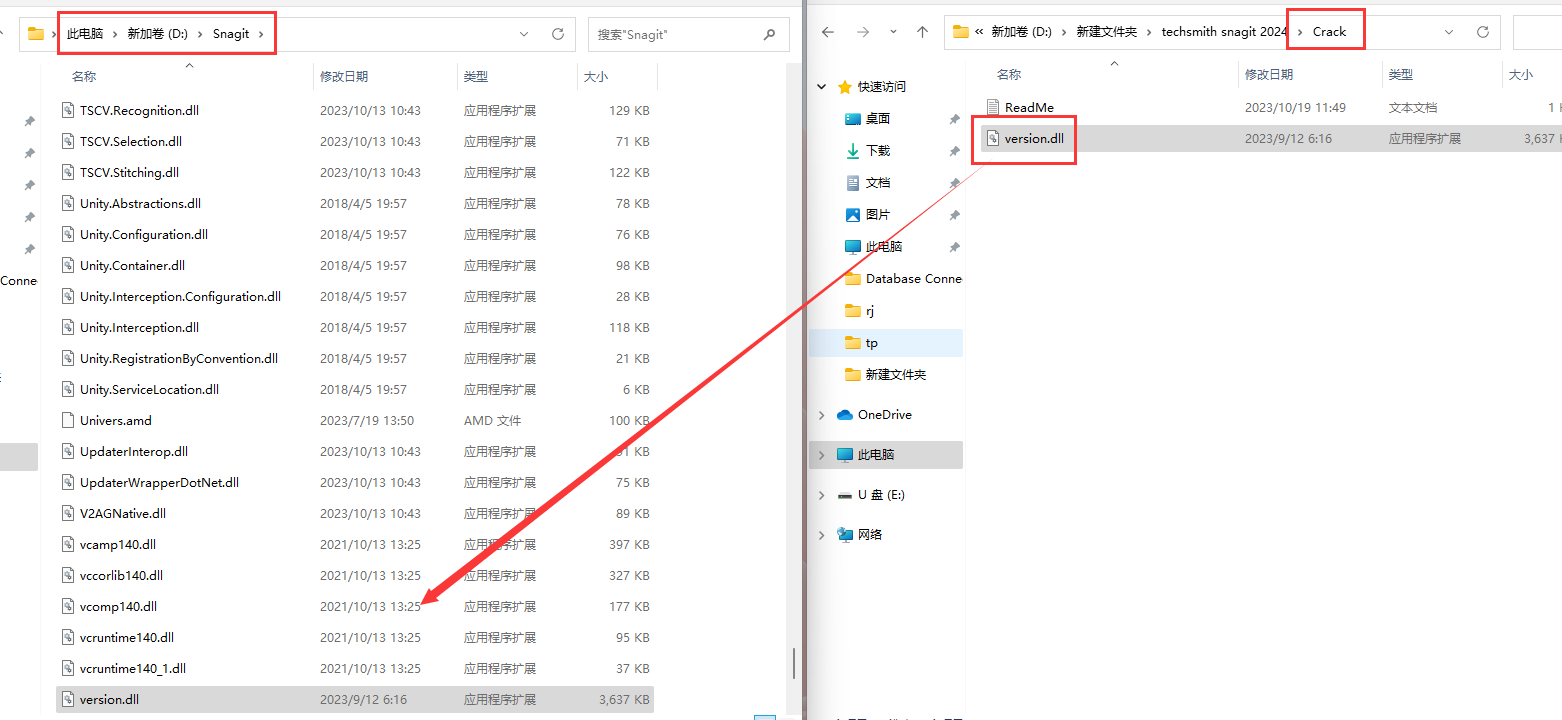
Task: Click the Snagit breadcrumb segment
Action: [231, 34]
